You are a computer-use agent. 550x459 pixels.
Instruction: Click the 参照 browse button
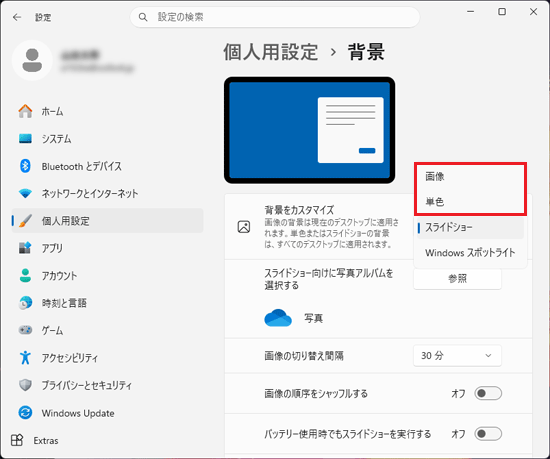(457, 279)
